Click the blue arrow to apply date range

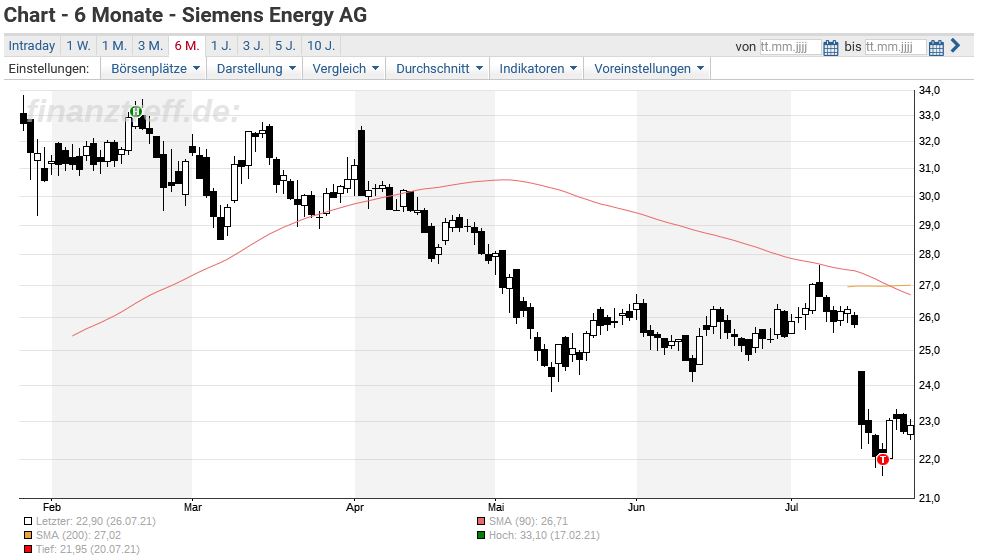(x=955, y=46)
